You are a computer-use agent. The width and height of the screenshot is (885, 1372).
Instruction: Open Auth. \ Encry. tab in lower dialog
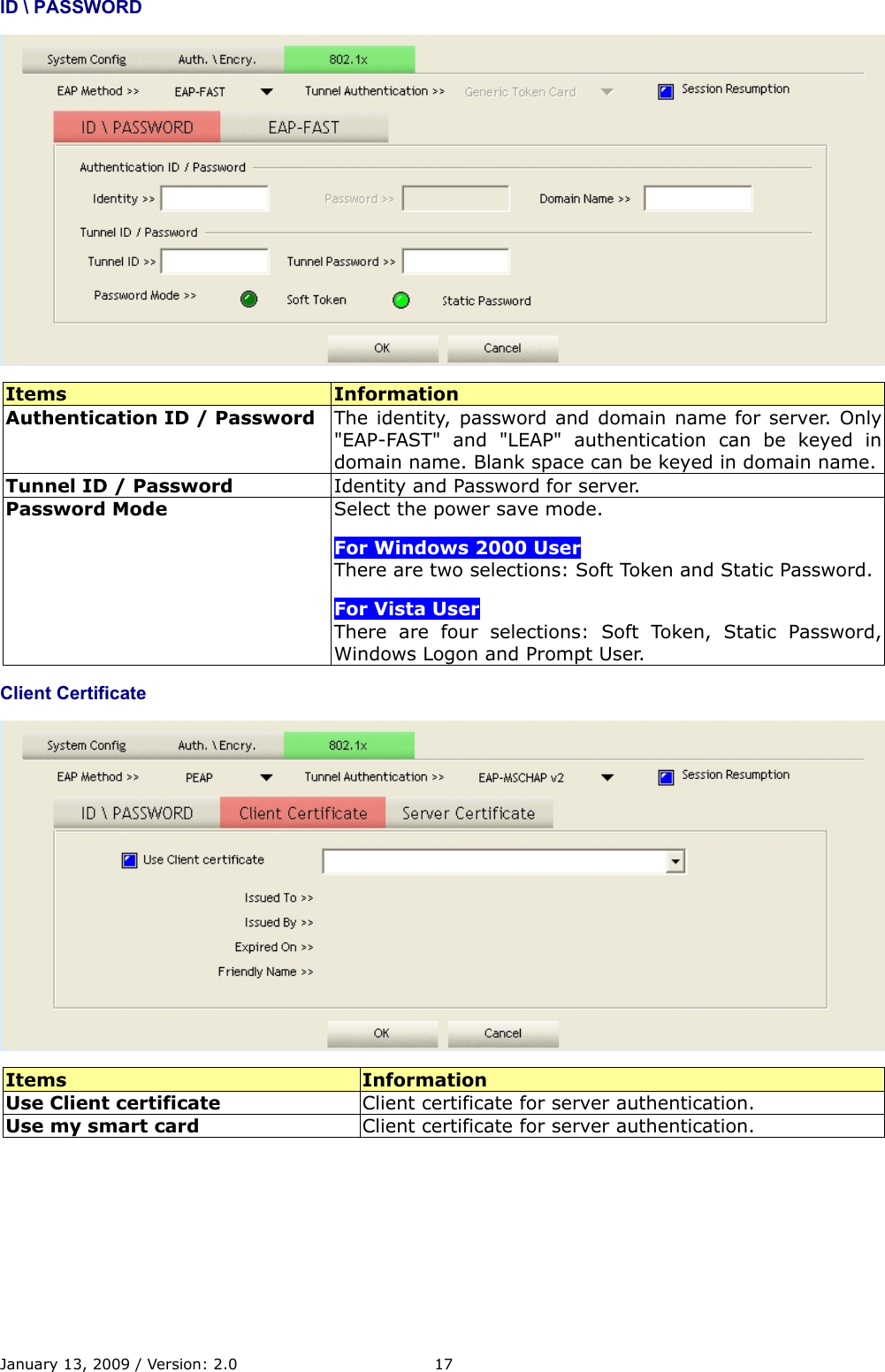point(217,745)
